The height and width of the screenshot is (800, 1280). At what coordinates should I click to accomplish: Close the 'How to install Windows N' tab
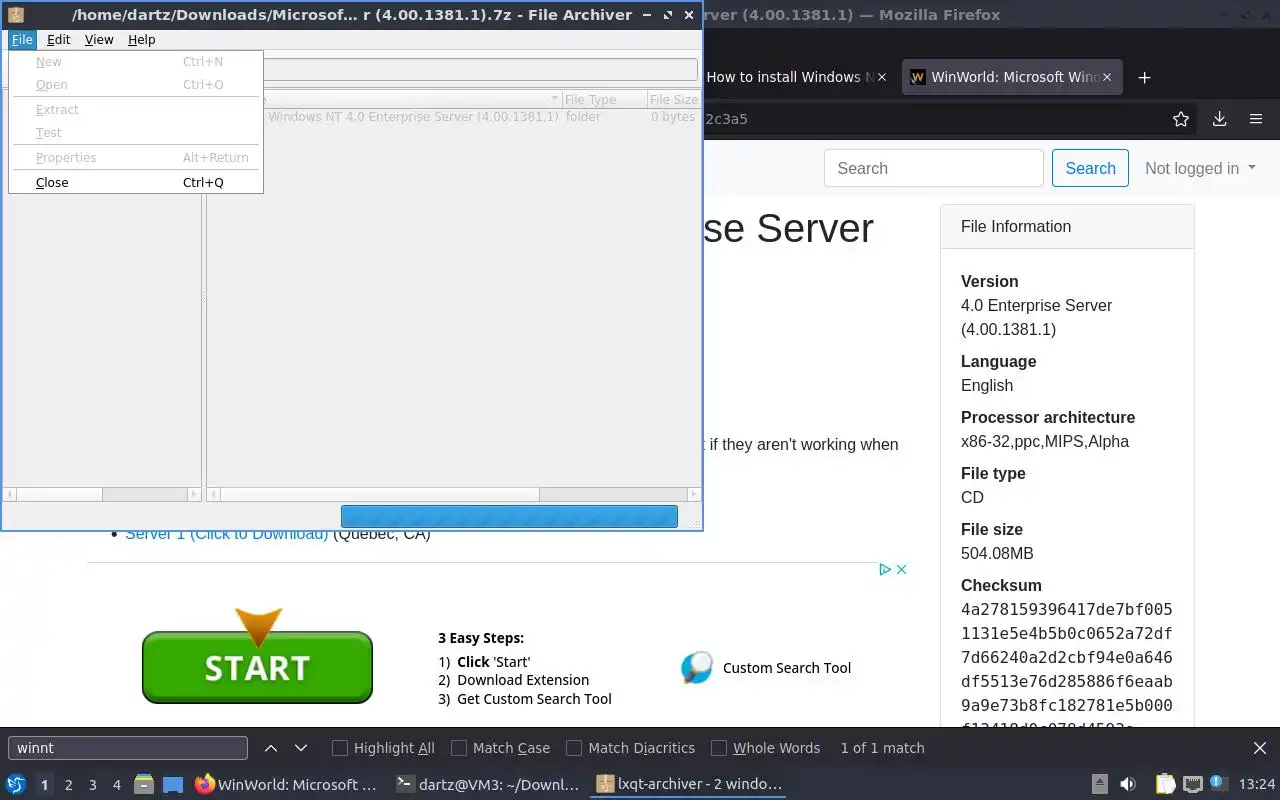(881, 77)
